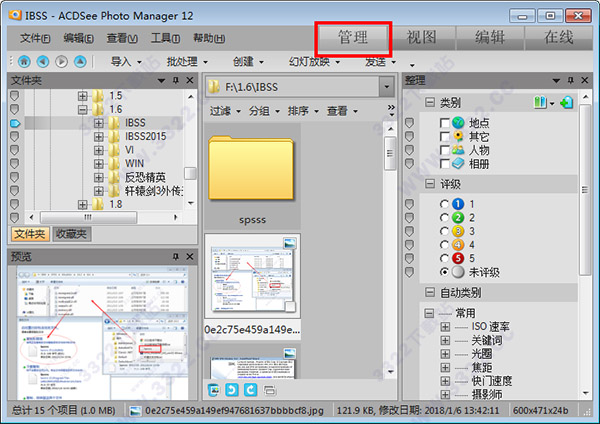Click the file icon in the status bar
The height and width of the screenshot is (424, 600).
point(135,411)
